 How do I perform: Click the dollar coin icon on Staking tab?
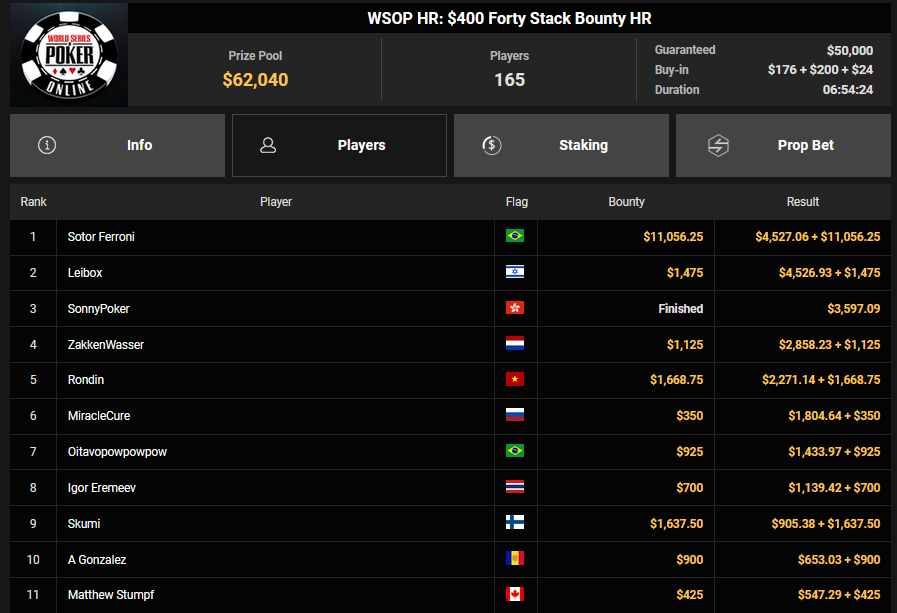491,145
